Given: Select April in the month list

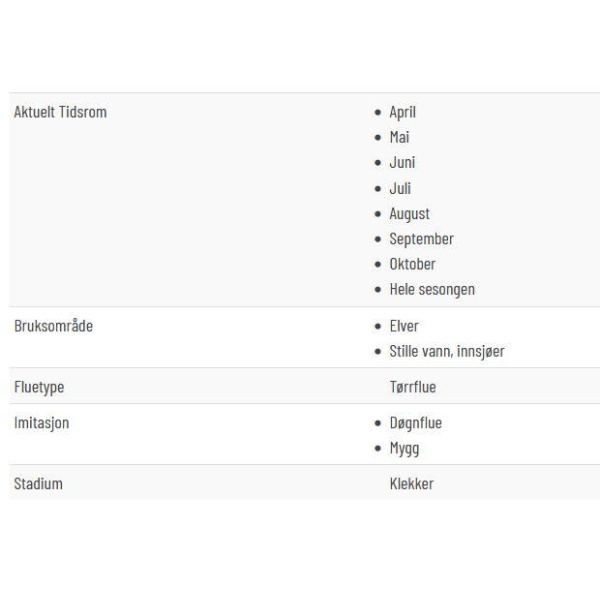Looking at the screenshot, I should 403,112.
